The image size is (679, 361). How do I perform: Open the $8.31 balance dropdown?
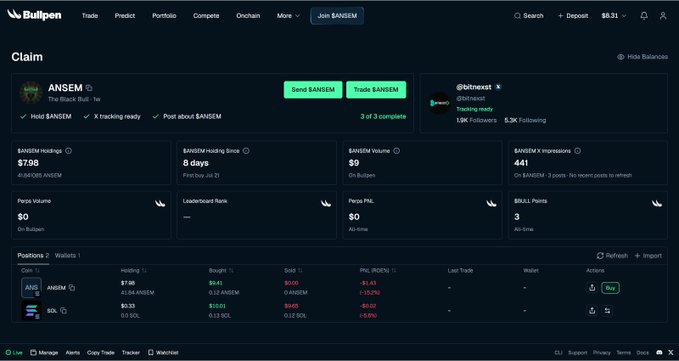(x=614, y=16)
